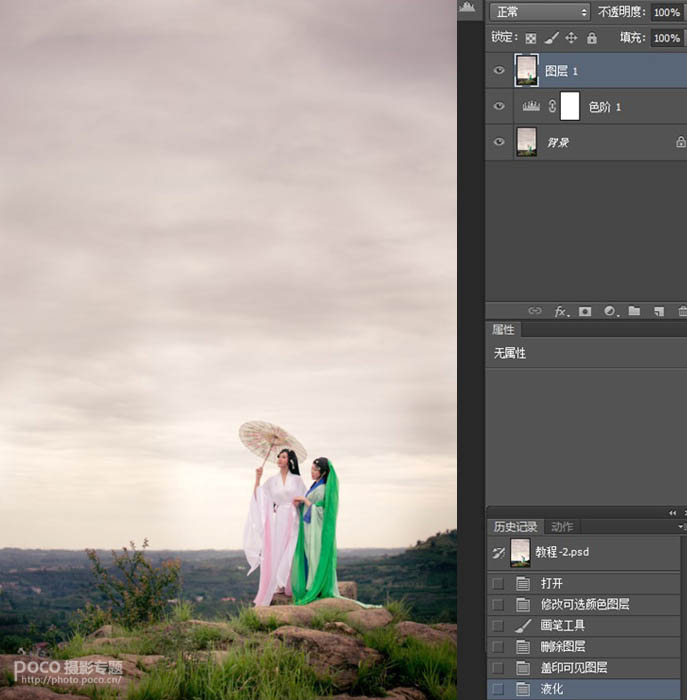687x700 pixels.
Task: Hide the 色阶 1 adjustment layer
Action: pos(499,106)
